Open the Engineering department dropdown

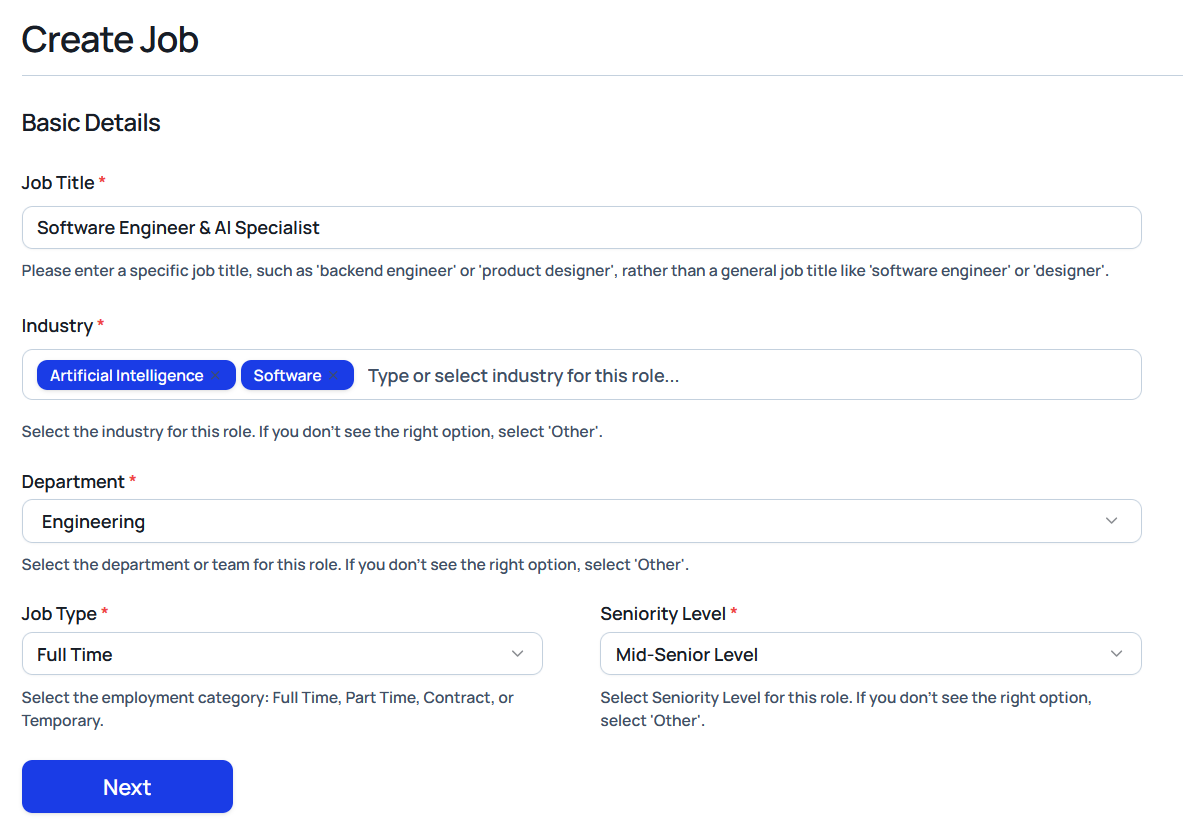point(580,521)
